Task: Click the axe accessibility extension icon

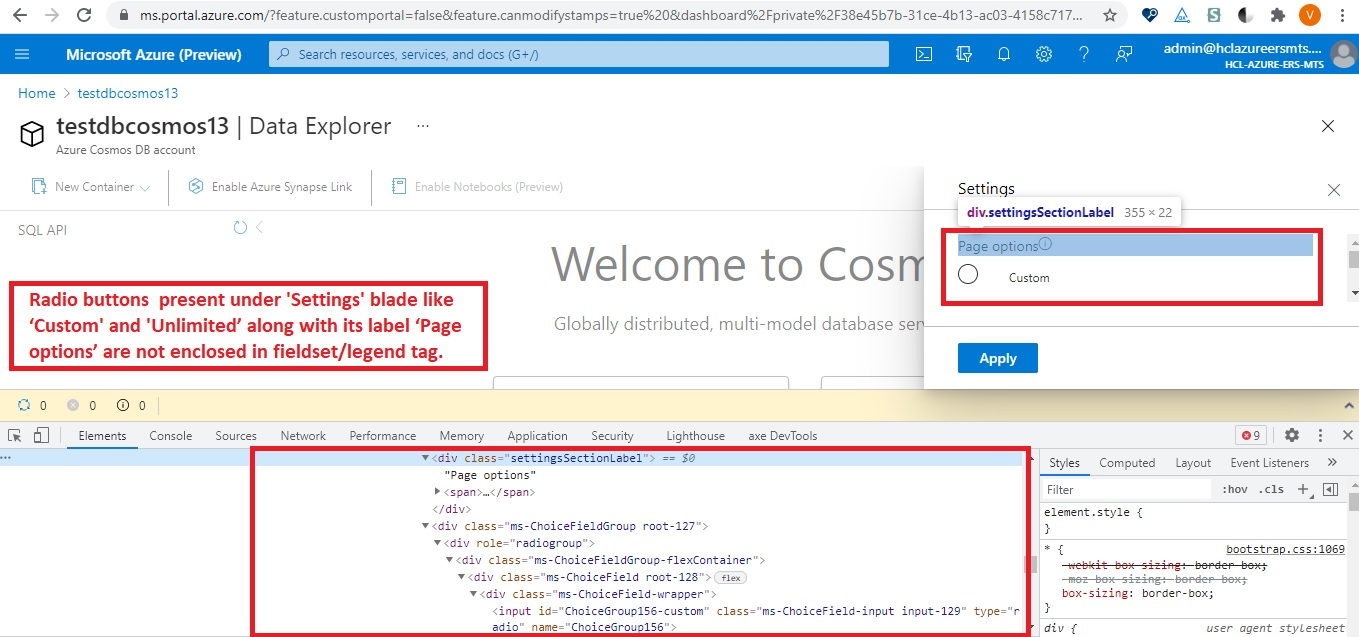Action: point(1181,16)
